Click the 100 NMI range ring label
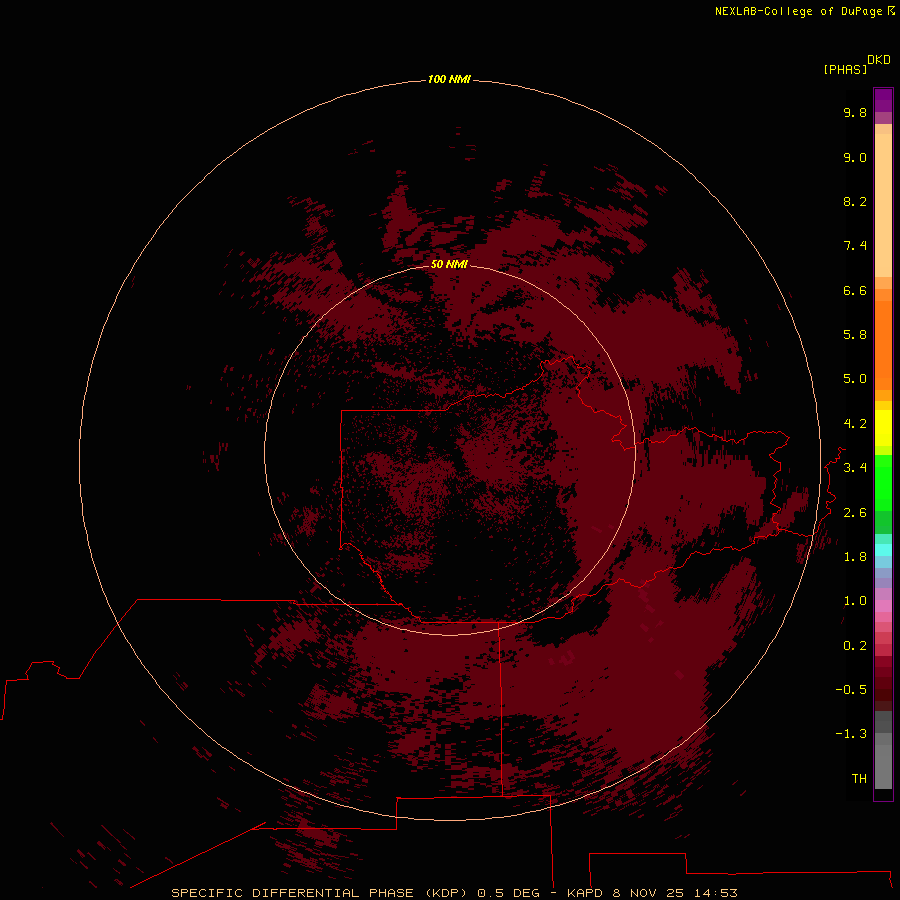 [x=449, y=79]
